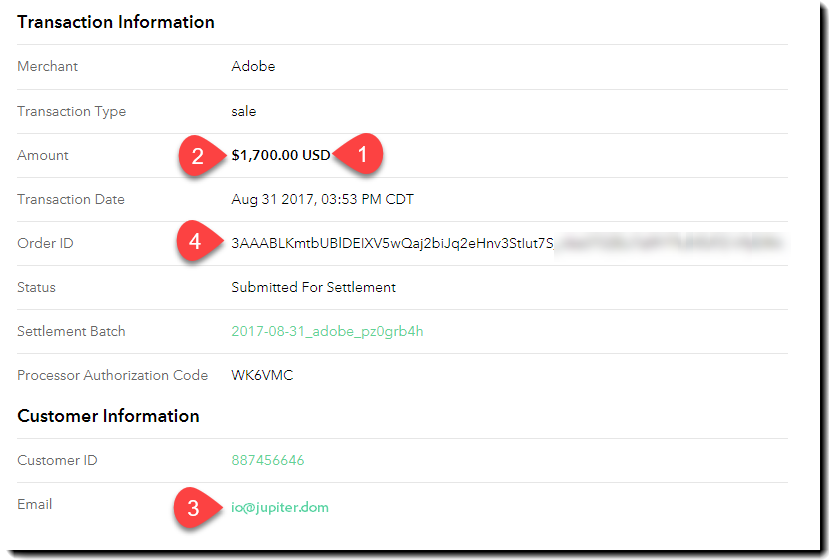Click the Order ID label
This screenshot has height=560, width=829.
(45, 243)
